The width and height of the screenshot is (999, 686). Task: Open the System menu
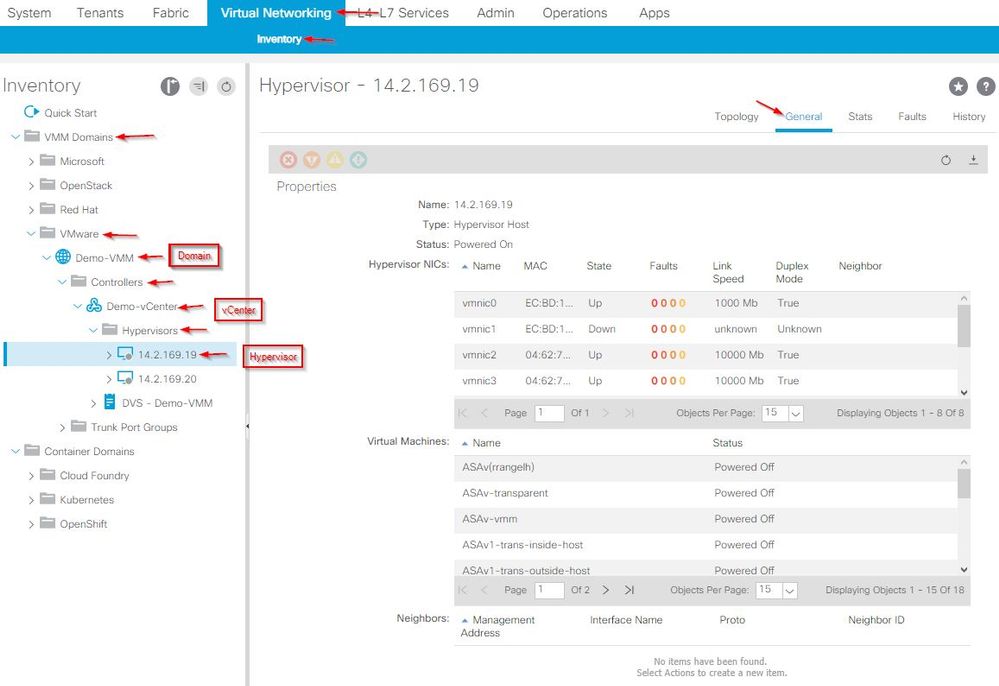tap(29, 13)
